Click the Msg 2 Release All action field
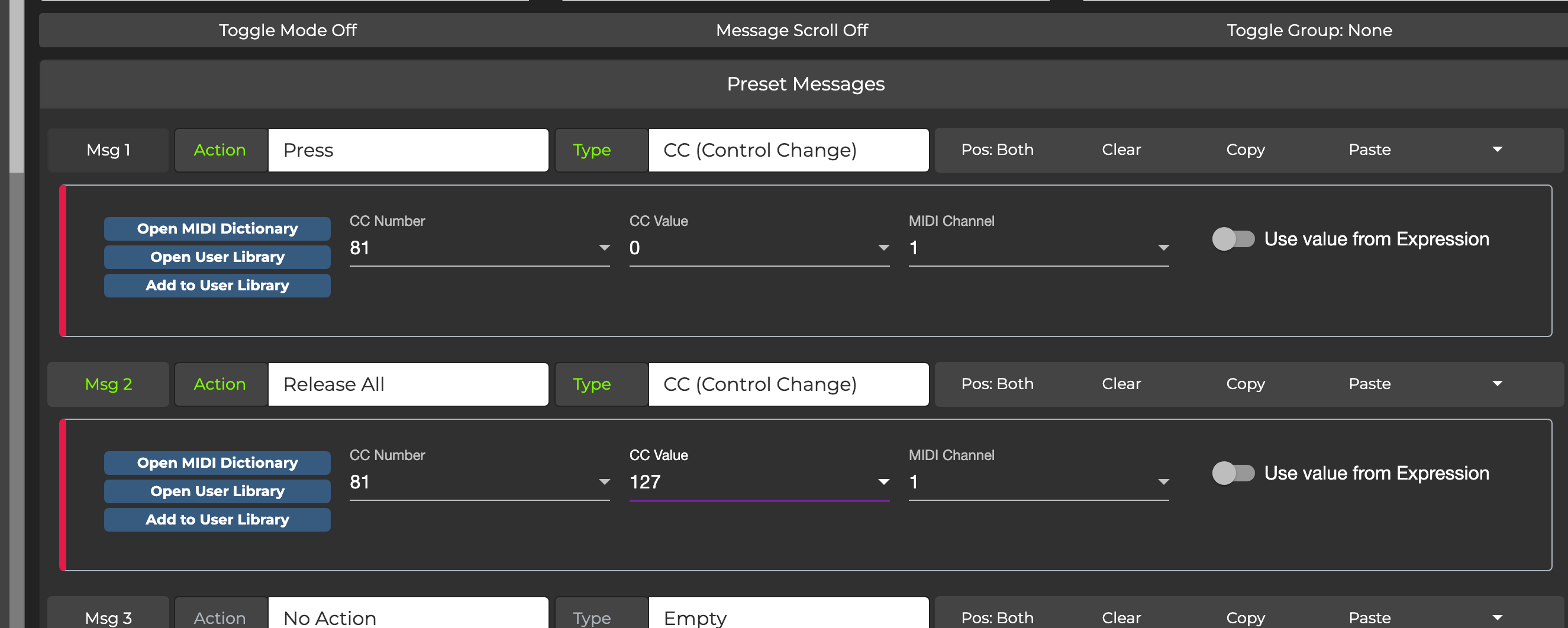 [408, 384]
